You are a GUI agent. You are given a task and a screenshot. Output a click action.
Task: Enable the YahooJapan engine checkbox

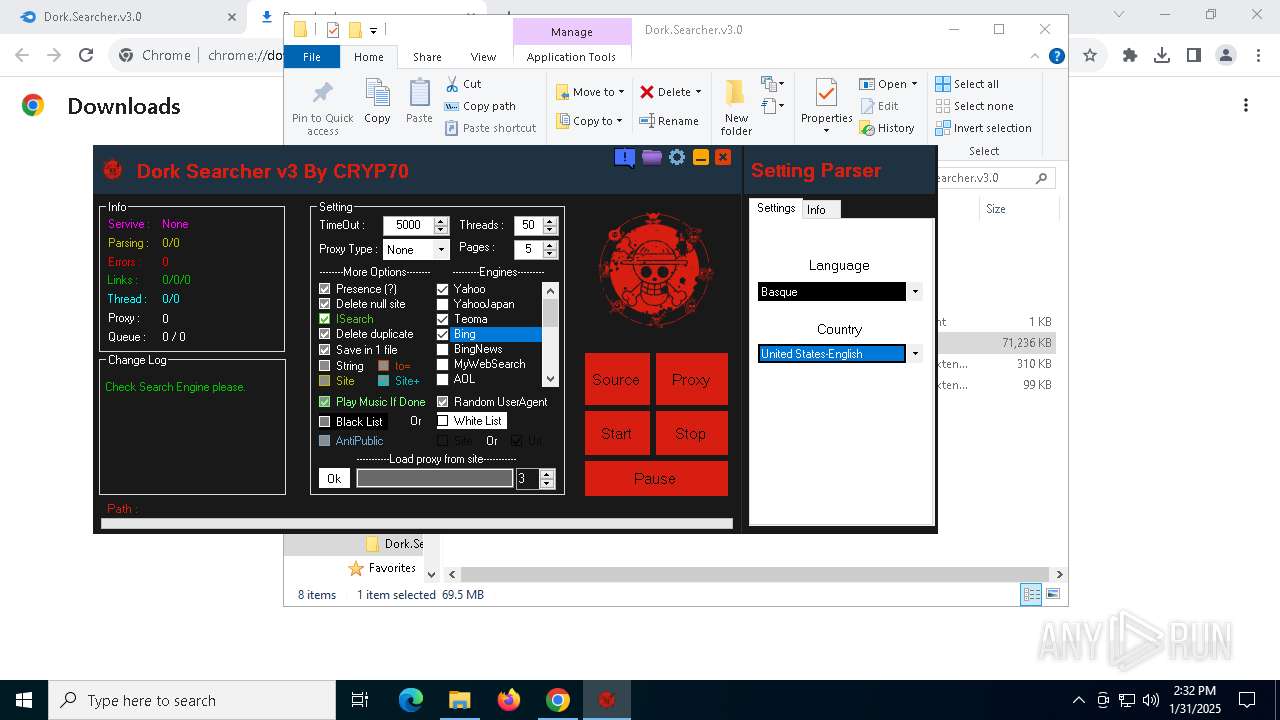pyautogui.click(x=443, y=303)
